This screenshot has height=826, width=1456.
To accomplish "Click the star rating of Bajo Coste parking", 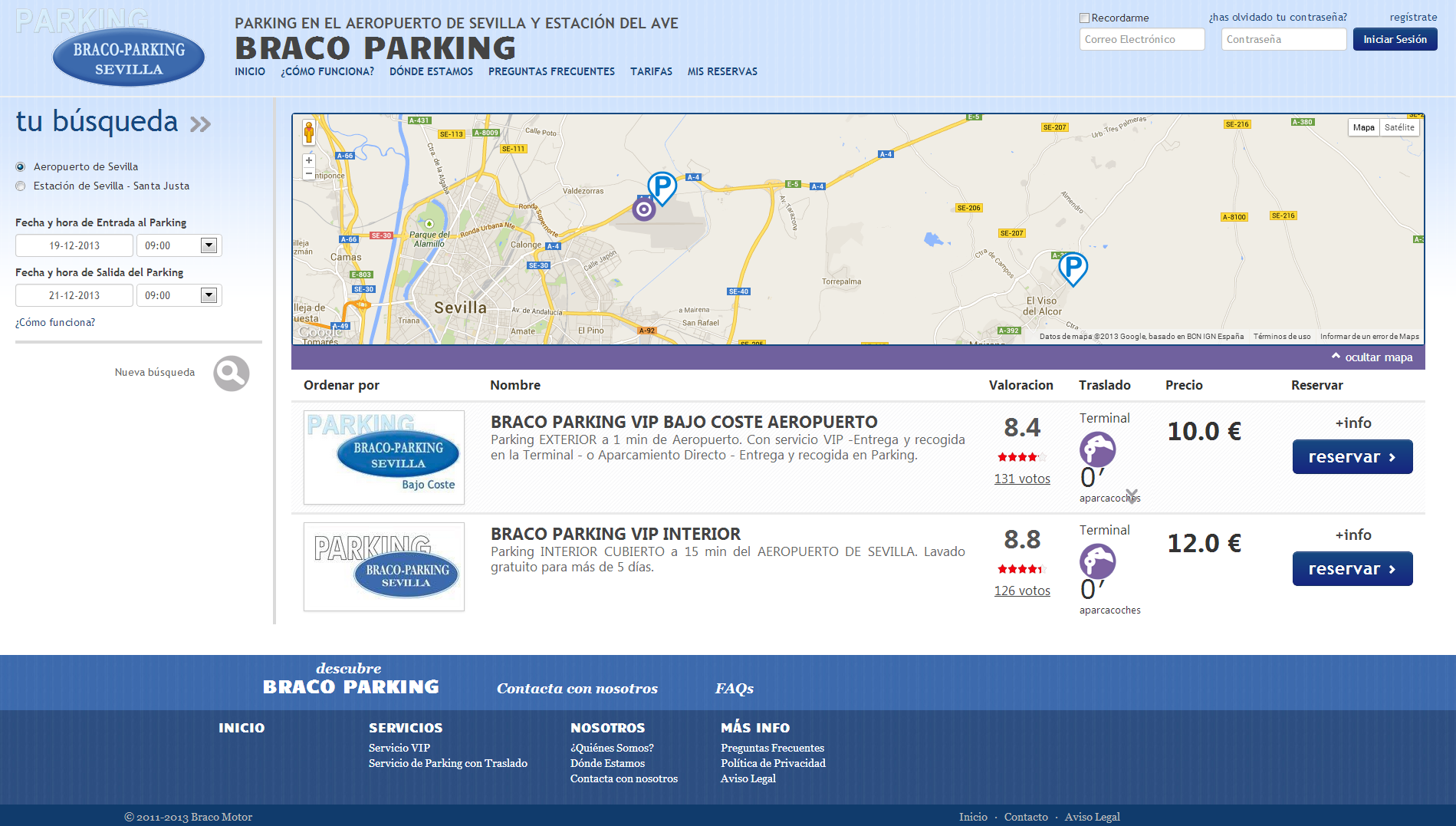I will point(1022,457).
